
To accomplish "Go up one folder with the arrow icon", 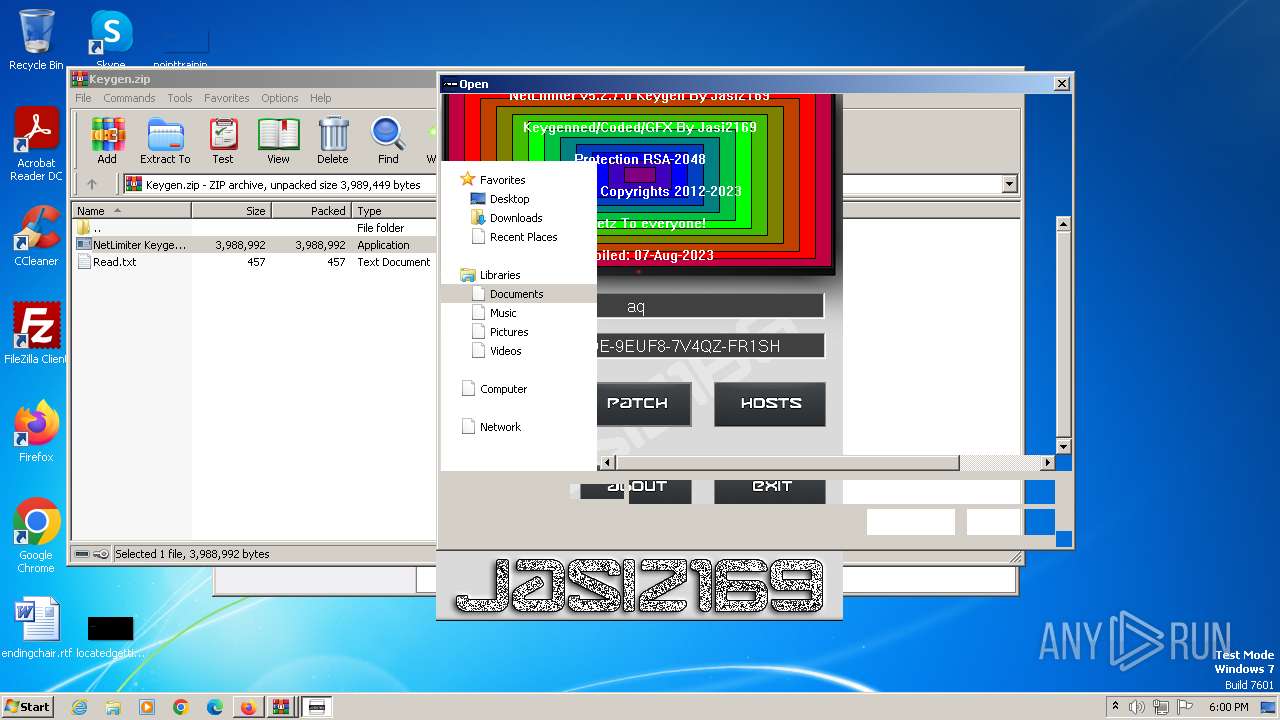I will pyautogui.click(x=92, y=184).
